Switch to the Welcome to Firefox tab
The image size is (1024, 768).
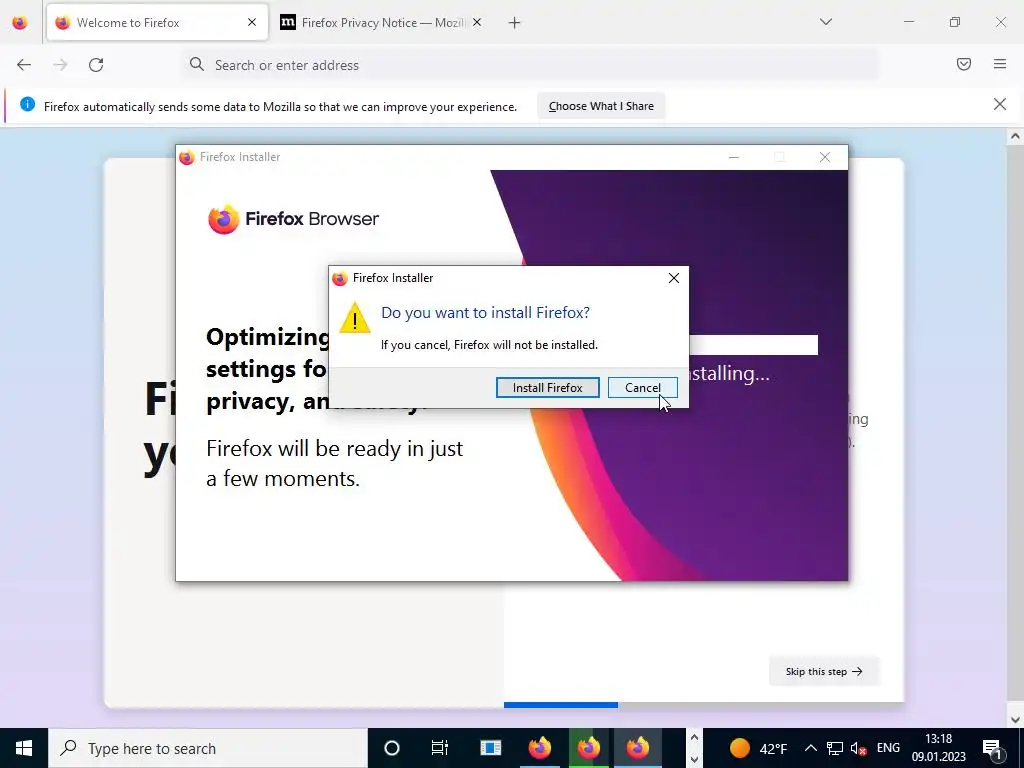click(157, 23)
